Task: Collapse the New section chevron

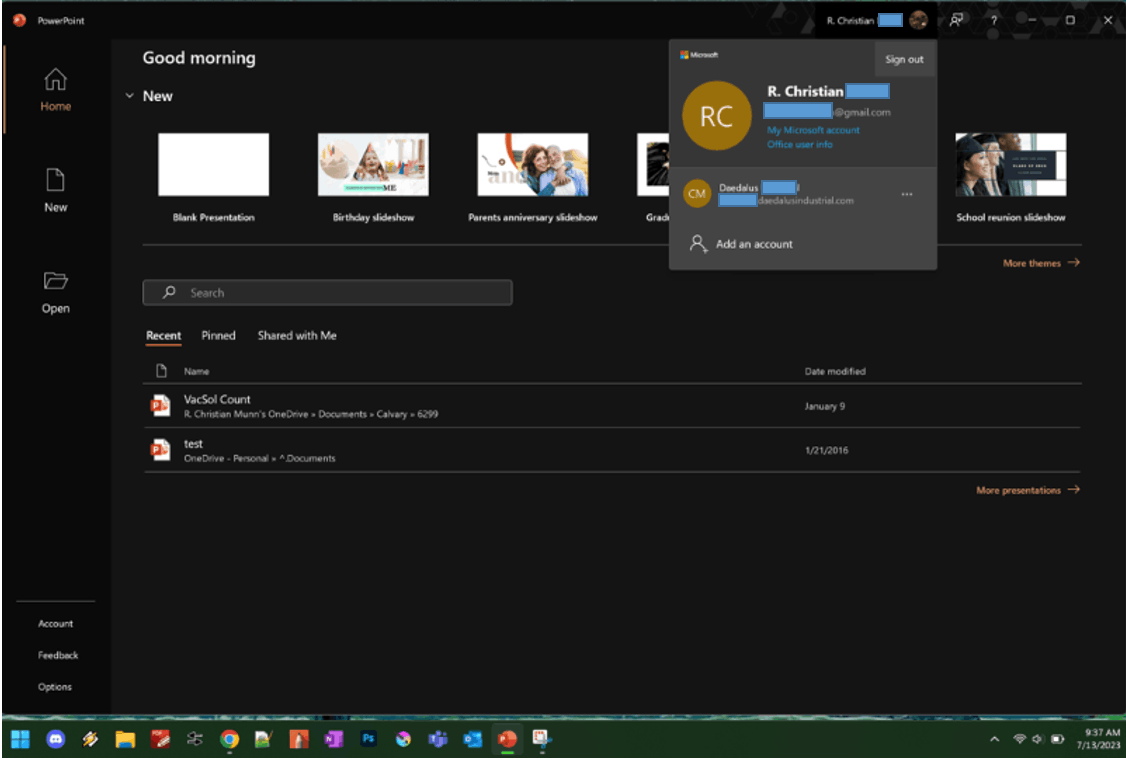Action: pos(129,95)
